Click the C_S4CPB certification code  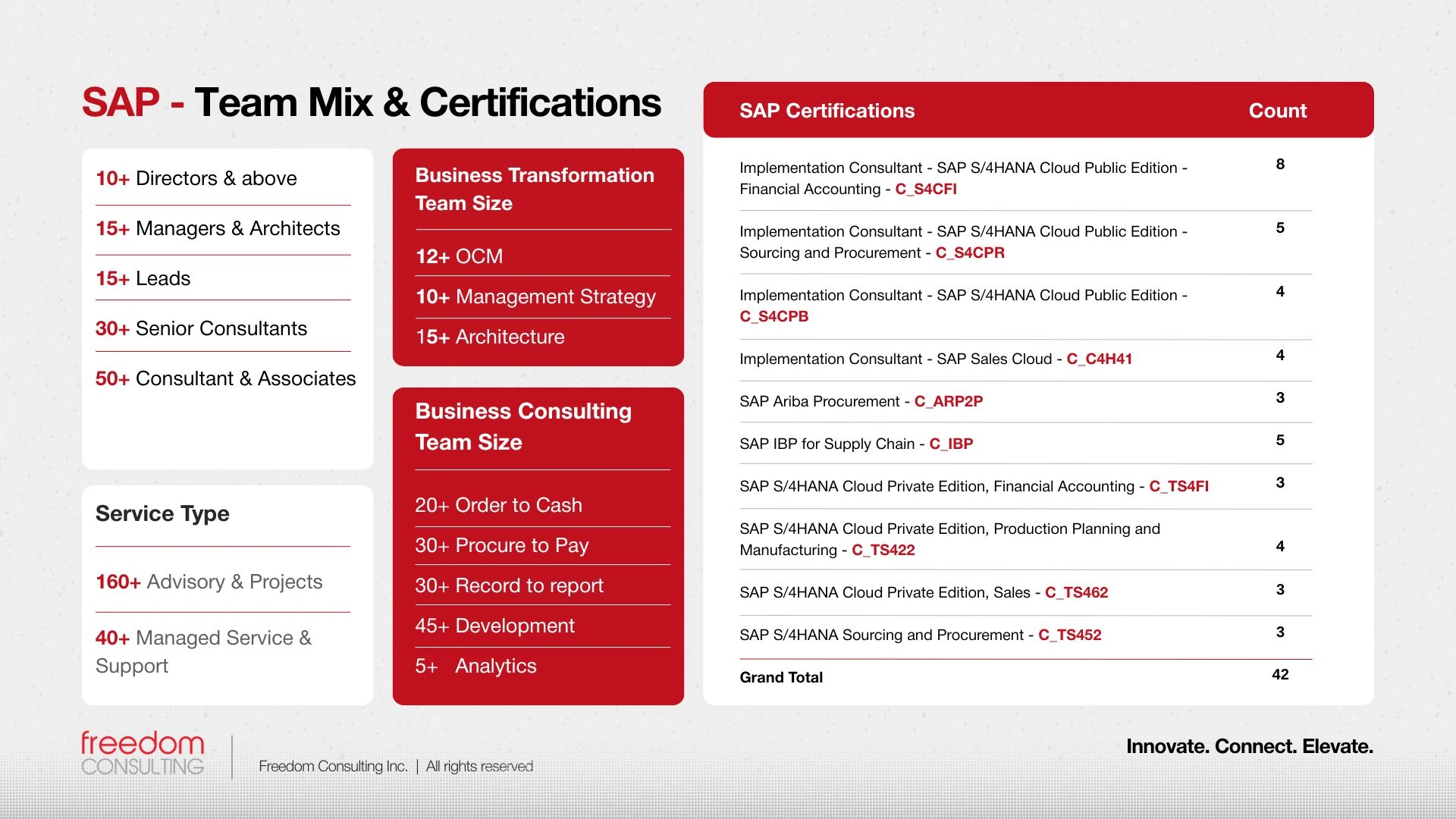coord(773,316)
